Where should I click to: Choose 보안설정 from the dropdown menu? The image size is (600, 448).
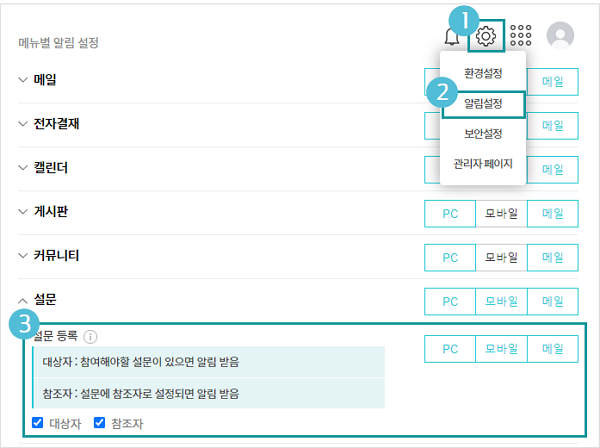(x=483, y=134)
